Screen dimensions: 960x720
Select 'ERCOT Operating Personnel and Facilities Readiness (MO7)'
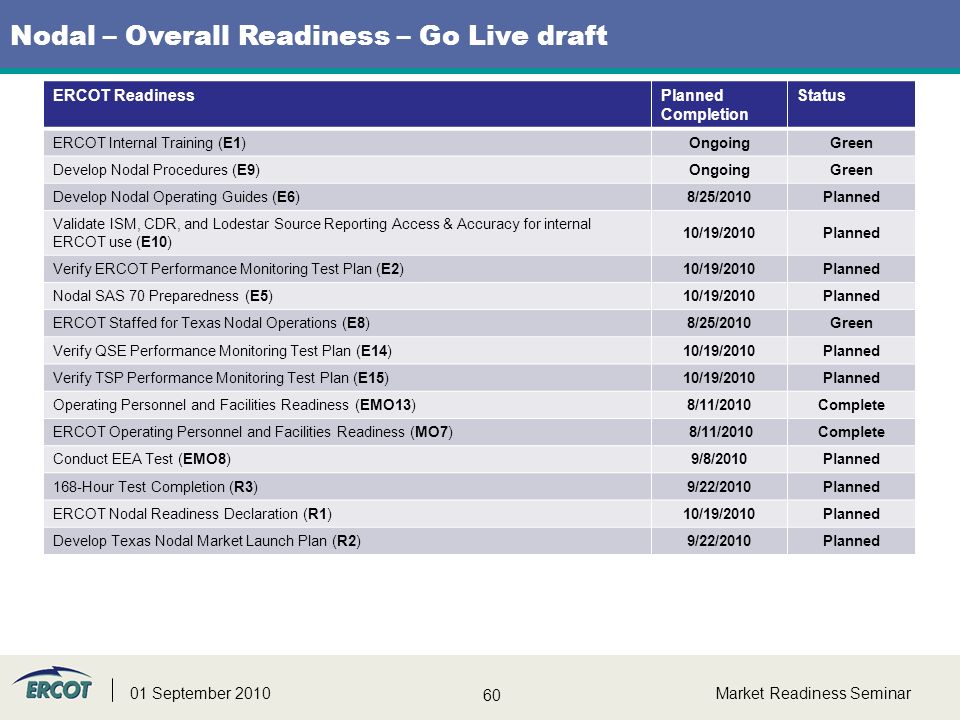[253, 432]
